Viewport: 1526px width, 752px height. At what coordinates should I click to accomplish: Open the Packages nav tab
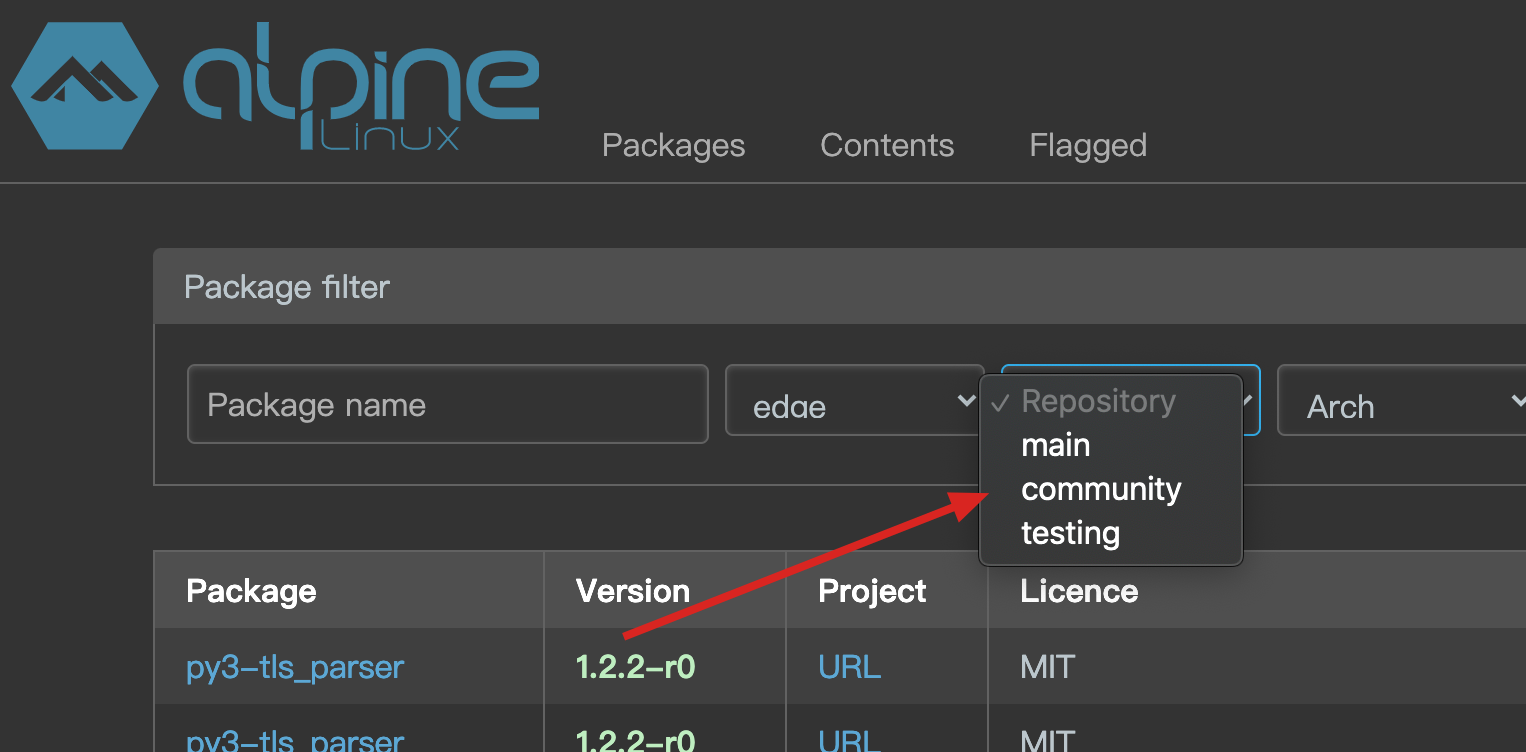[x=673, y=146]
